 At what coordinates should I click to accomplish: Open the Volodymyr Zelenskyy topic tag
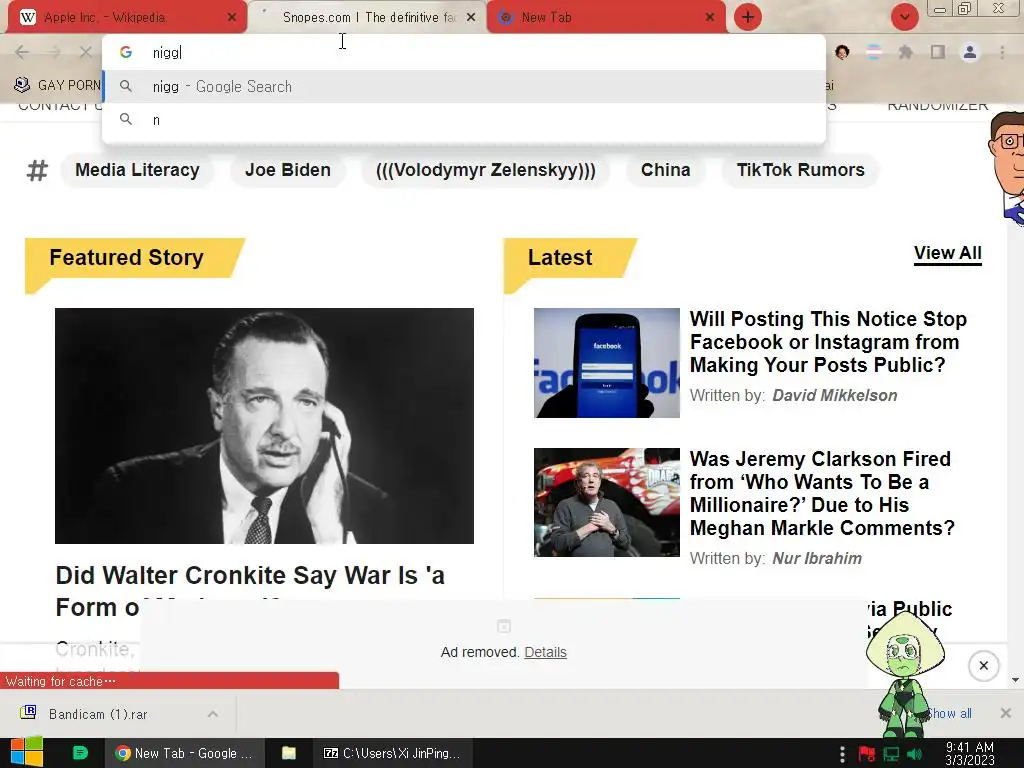[485, 170]
